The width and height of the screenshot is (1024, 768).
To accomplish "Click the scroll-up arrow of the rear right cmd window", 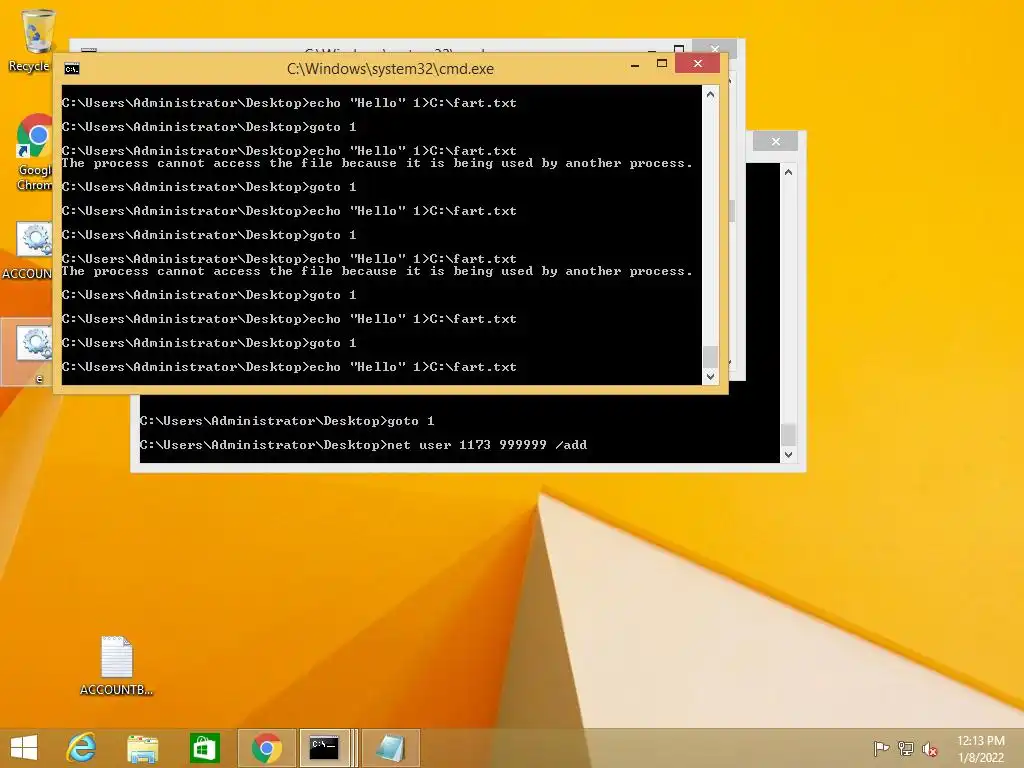I will pos(788,172).
